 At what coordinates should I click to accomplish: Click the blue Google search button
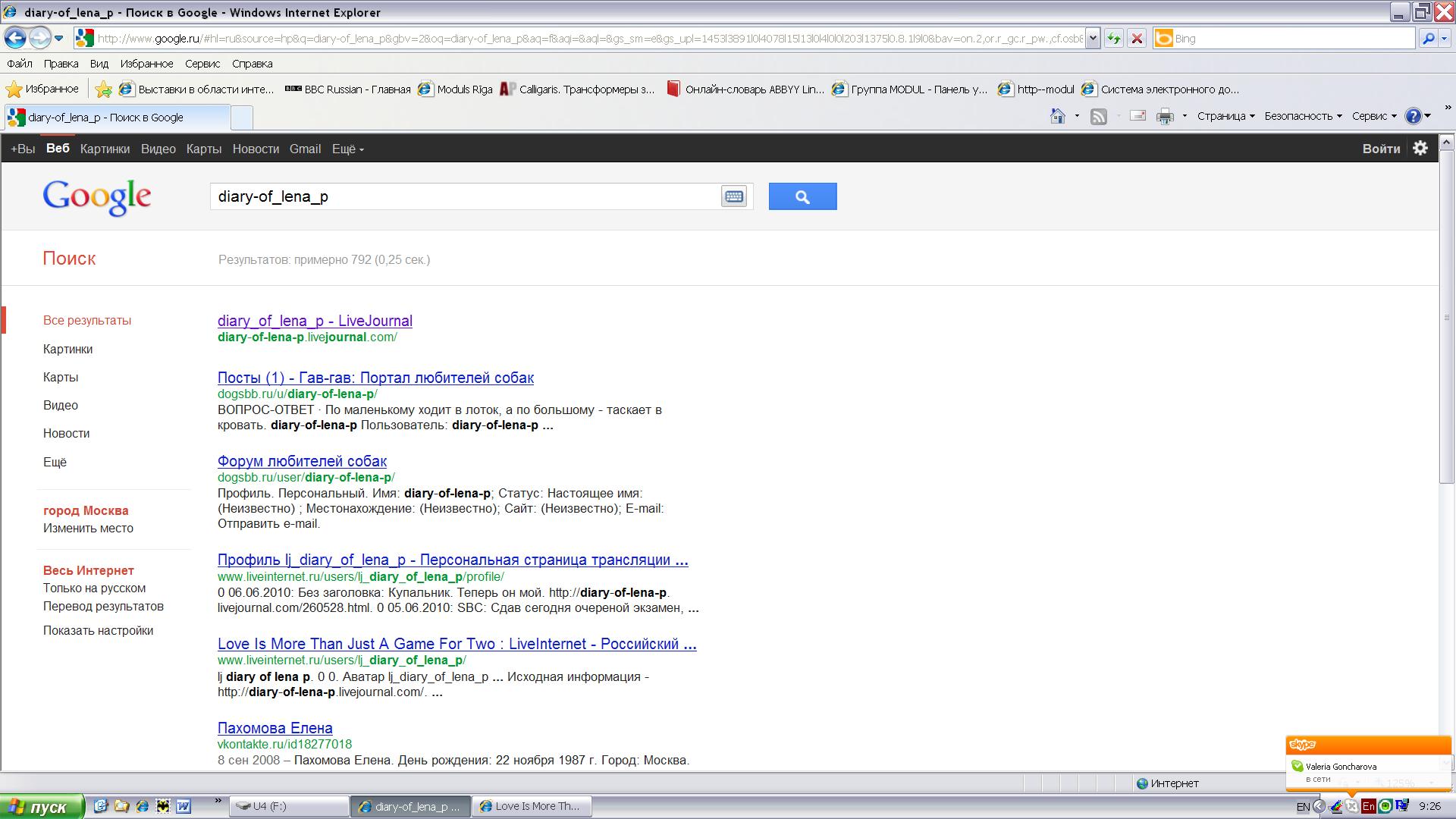[802, 196]
